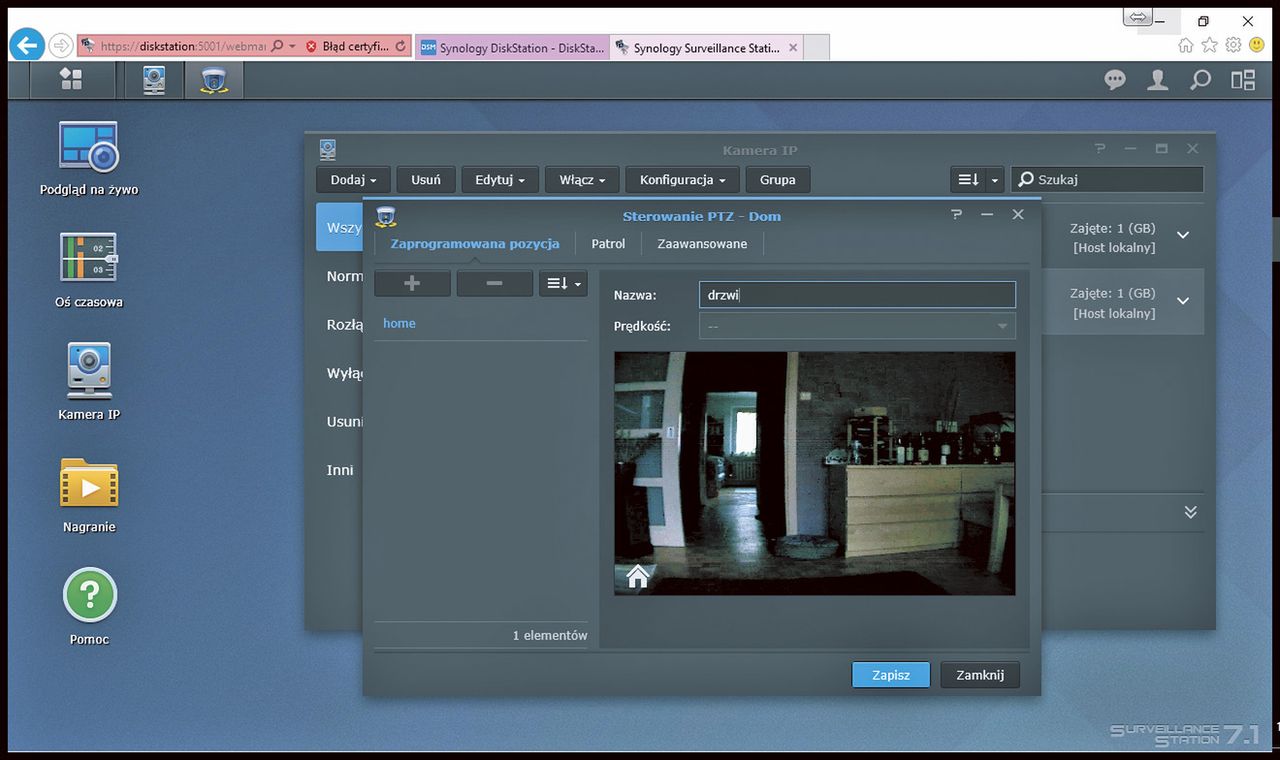This screenshot has height=760, width=1280.
Task: Focus the Szukaj search field
Action: tap(1107, 180)
